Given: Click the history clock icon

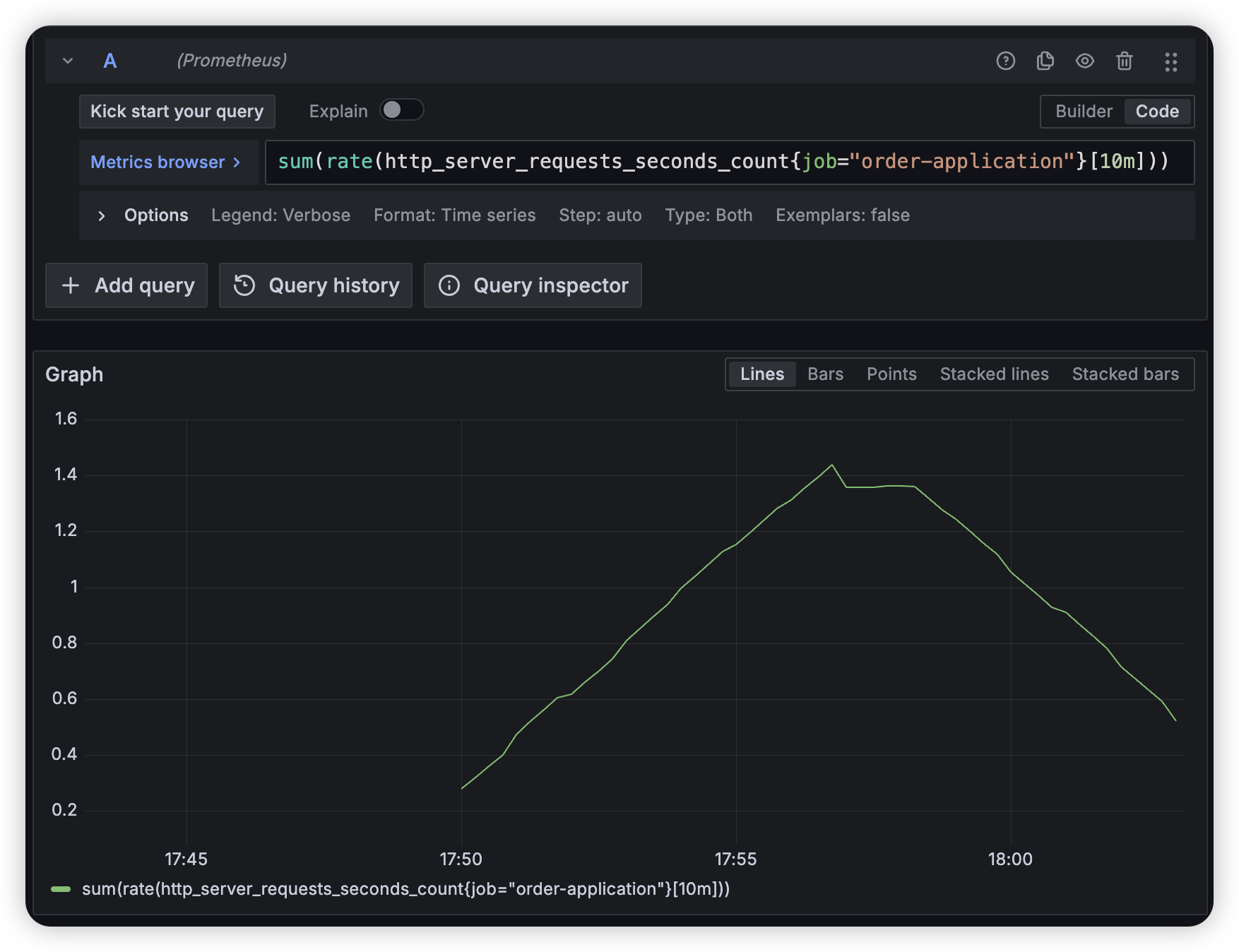Looking at the screenshot, I should [244, 285].
